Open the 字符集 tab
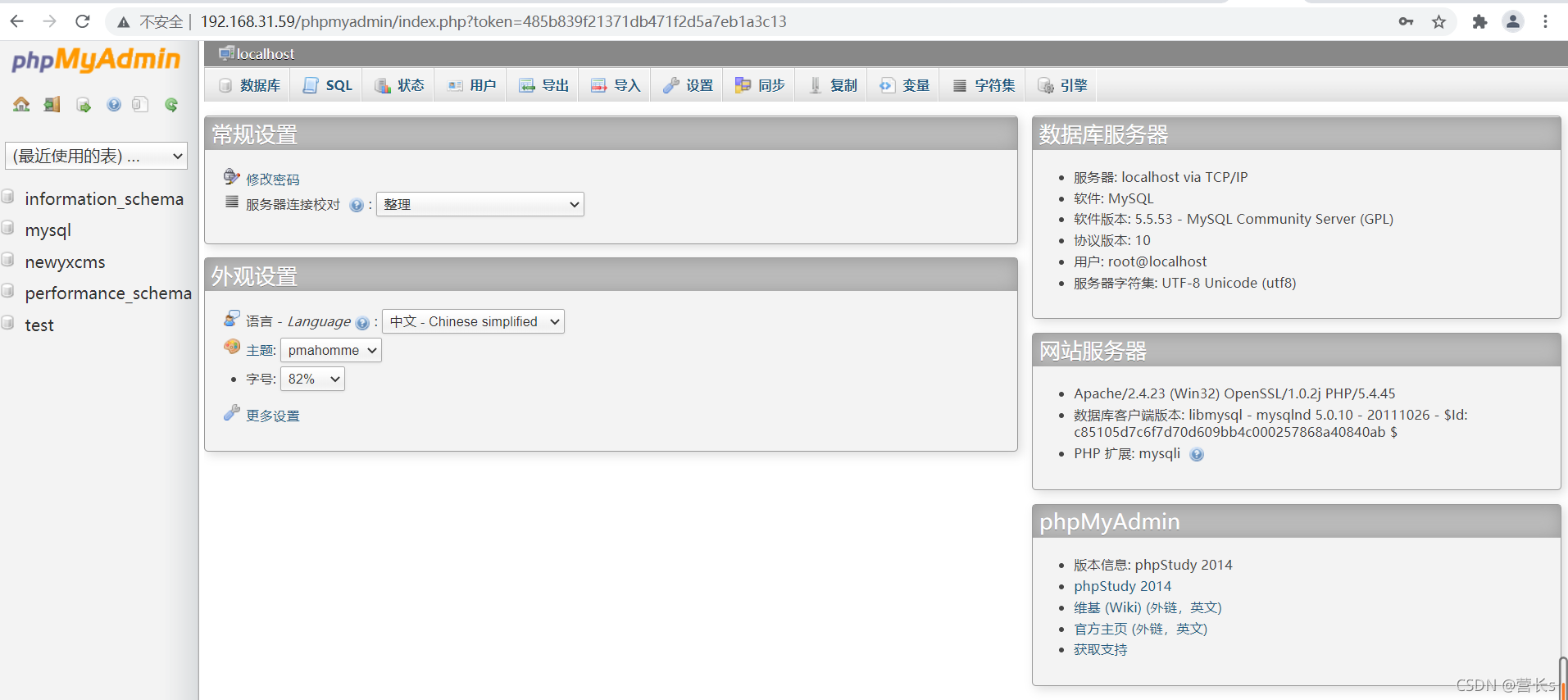This screenshot has width=1568, height=700. (984, 85)
